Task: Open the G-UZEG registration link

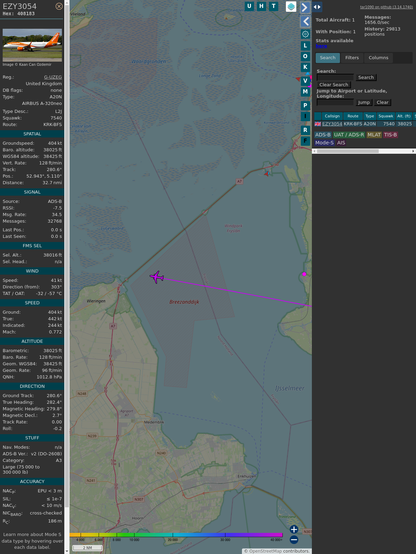Action: click(x=53, y=77)
